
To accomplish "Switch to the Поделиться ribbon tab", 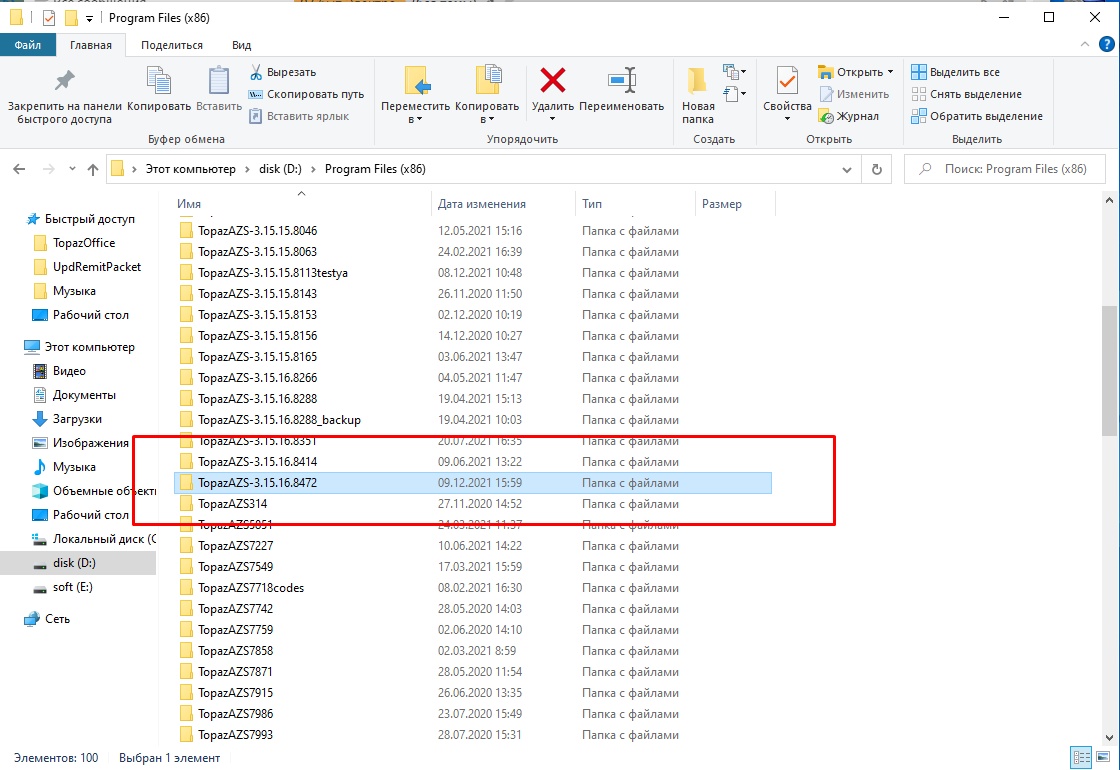I will (x=171, y=45).
